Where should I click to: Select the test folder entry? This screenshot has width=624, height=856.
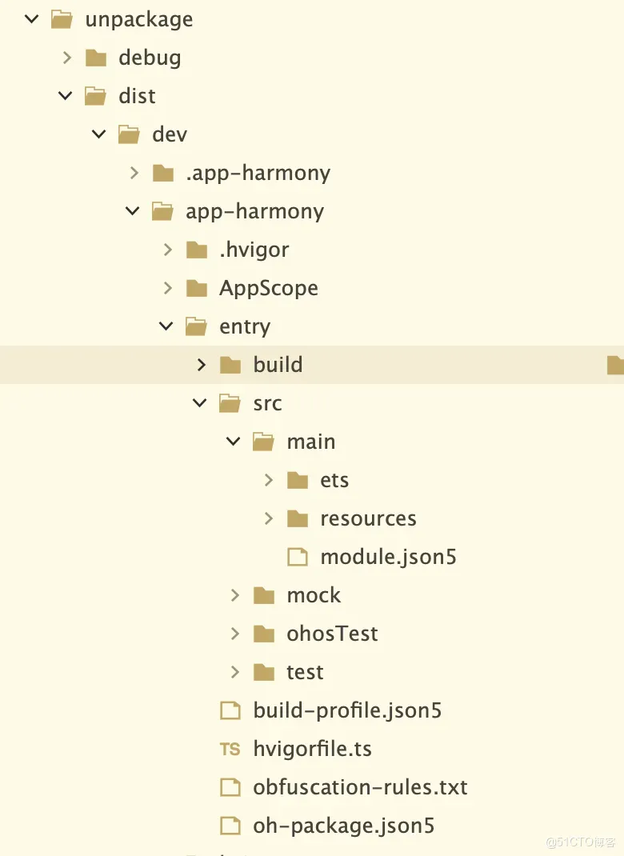(x=288, y=672)
